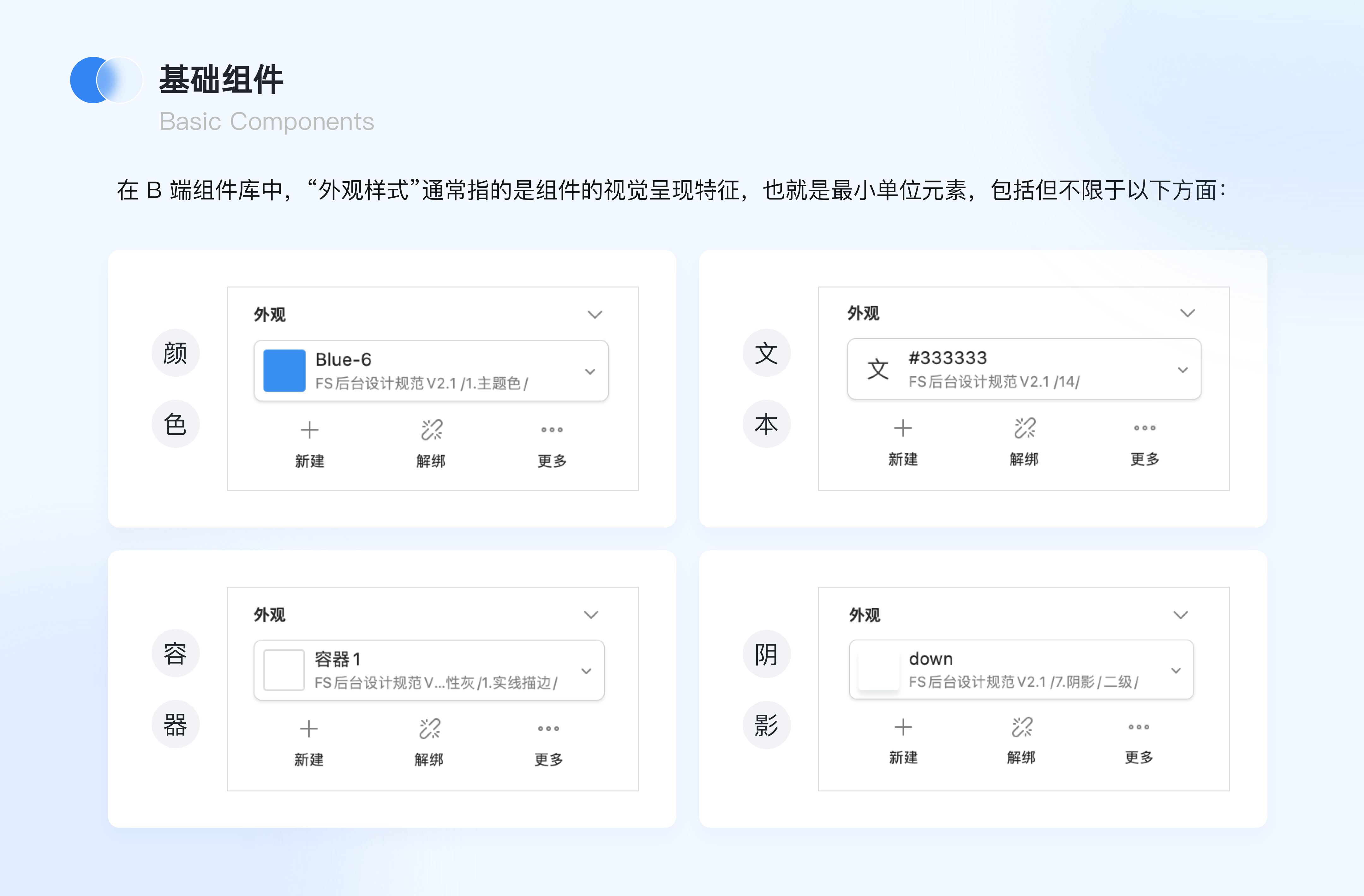Collapse the 外观 section above Blue-6
The image size is (1364, 896).
tap(595, 314)
